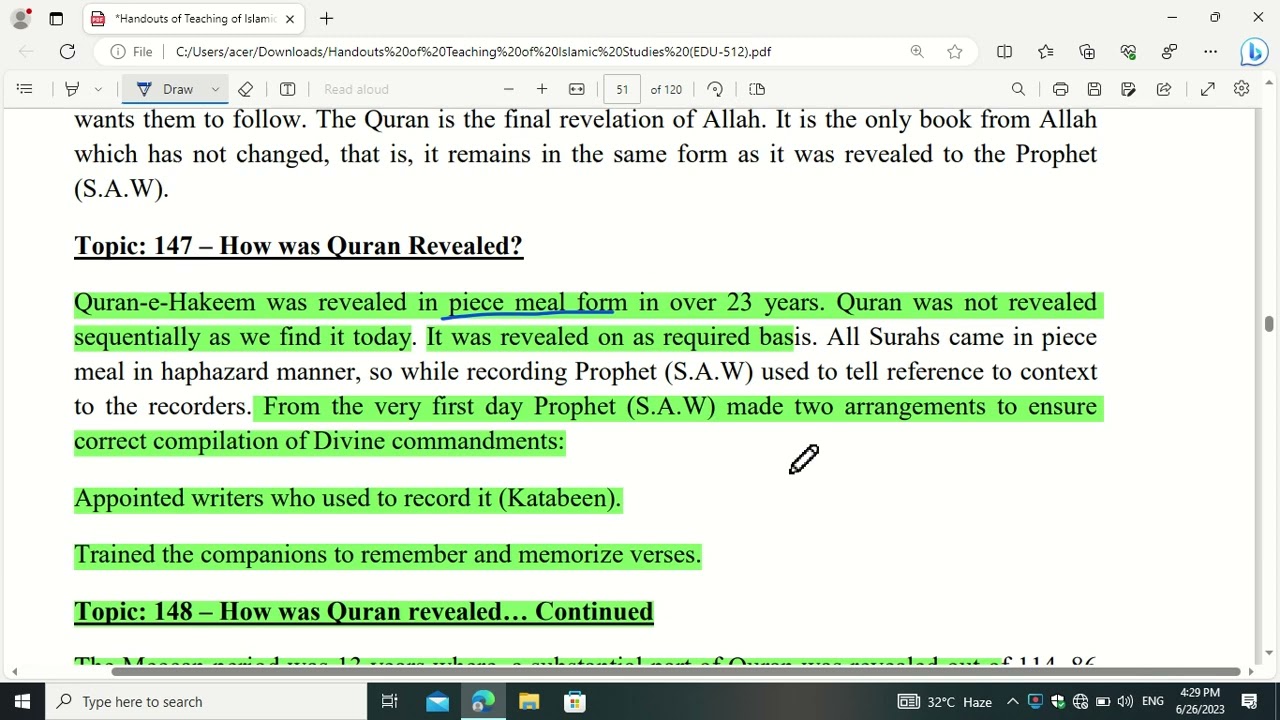Enter PDF full screen mode
Screen dimensions: 1280x720
click(1208, 89)
